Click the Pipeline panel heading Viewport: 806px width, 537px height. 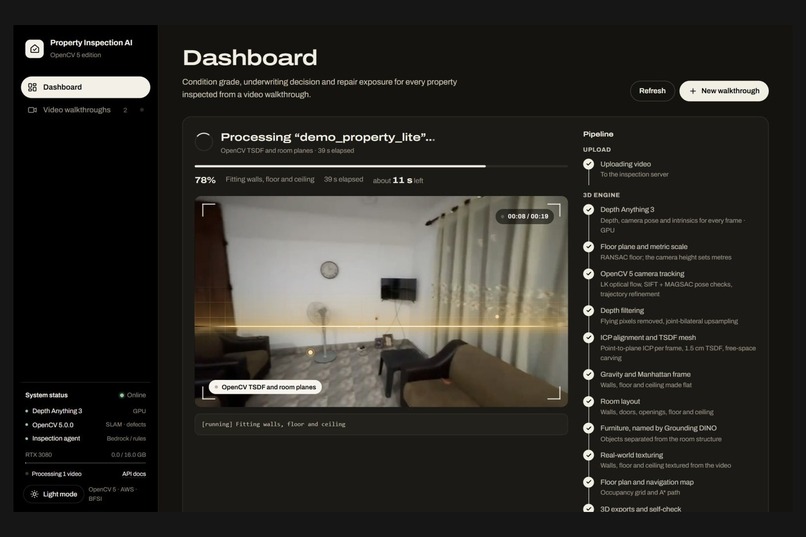(598, 134)
